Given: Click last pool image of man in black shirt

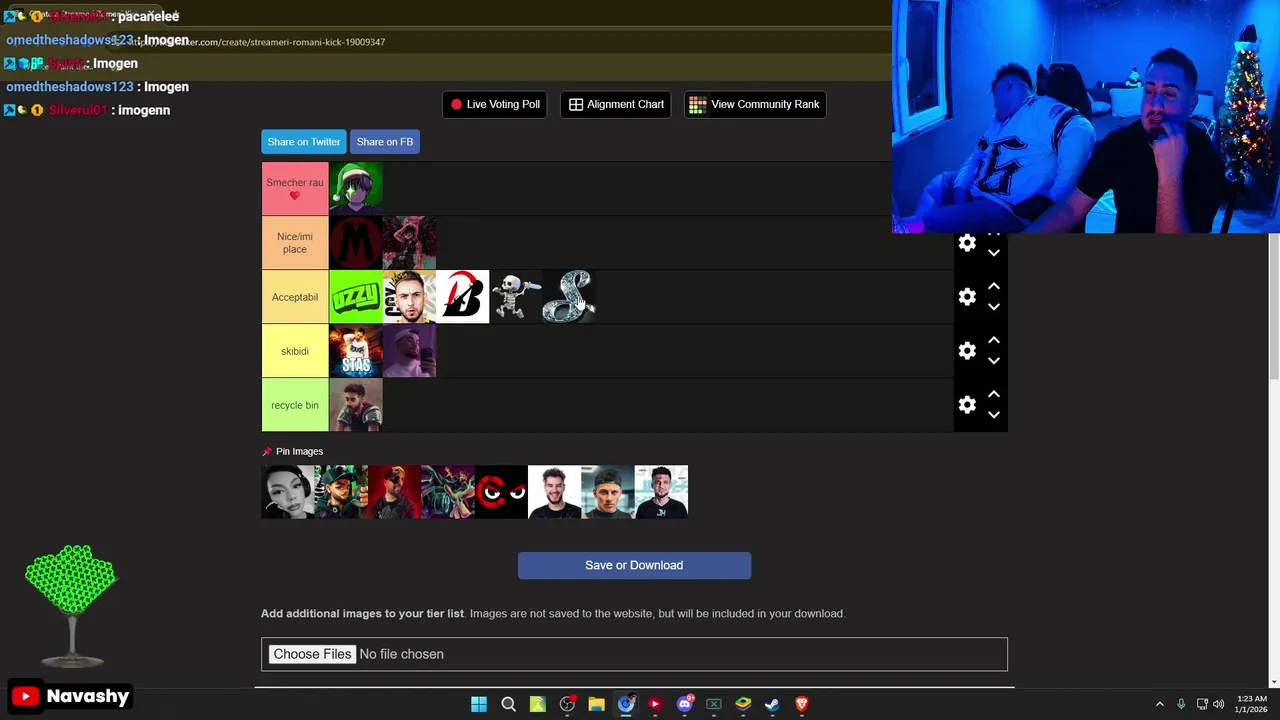Looking at the screenshot, I should [x=661, y=492].
